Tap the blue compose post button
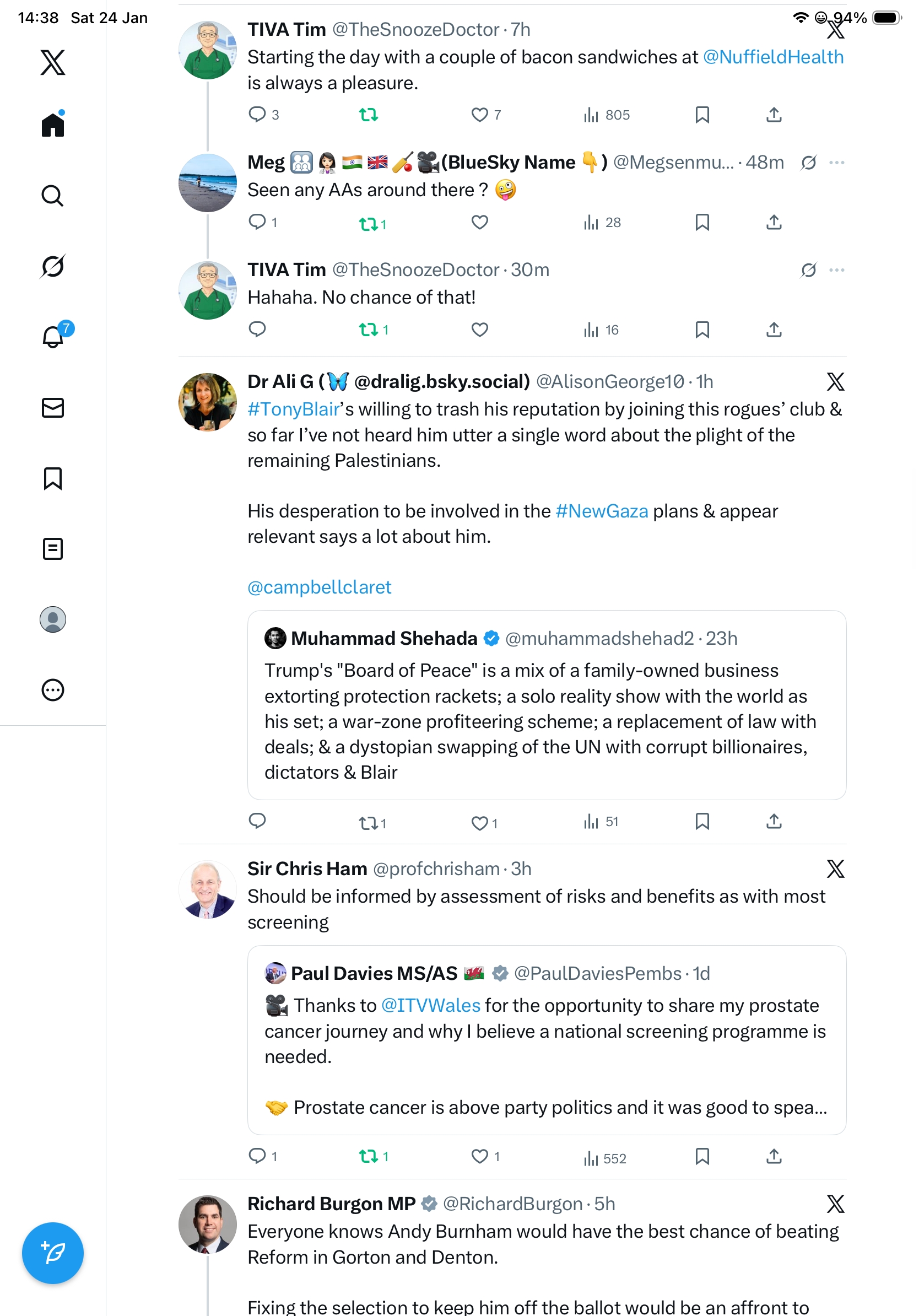The image size is (919, 1316). (x=52, y=1253)
